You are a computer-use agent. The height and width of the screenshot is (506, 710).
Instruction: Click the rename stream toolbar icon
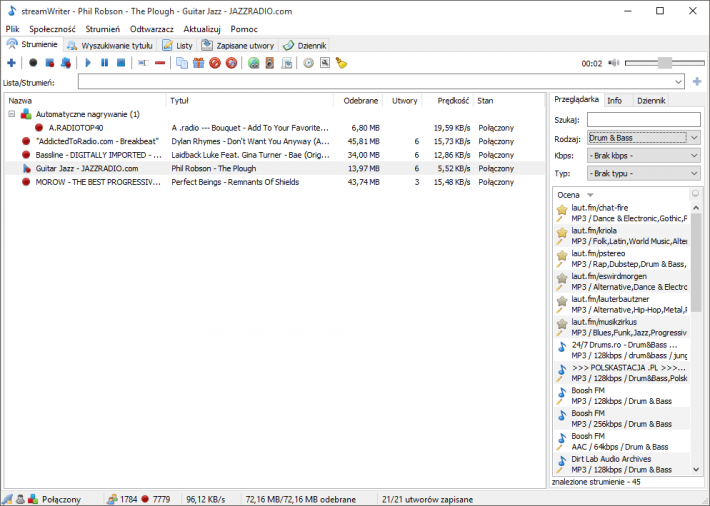(x=143, y=63)
